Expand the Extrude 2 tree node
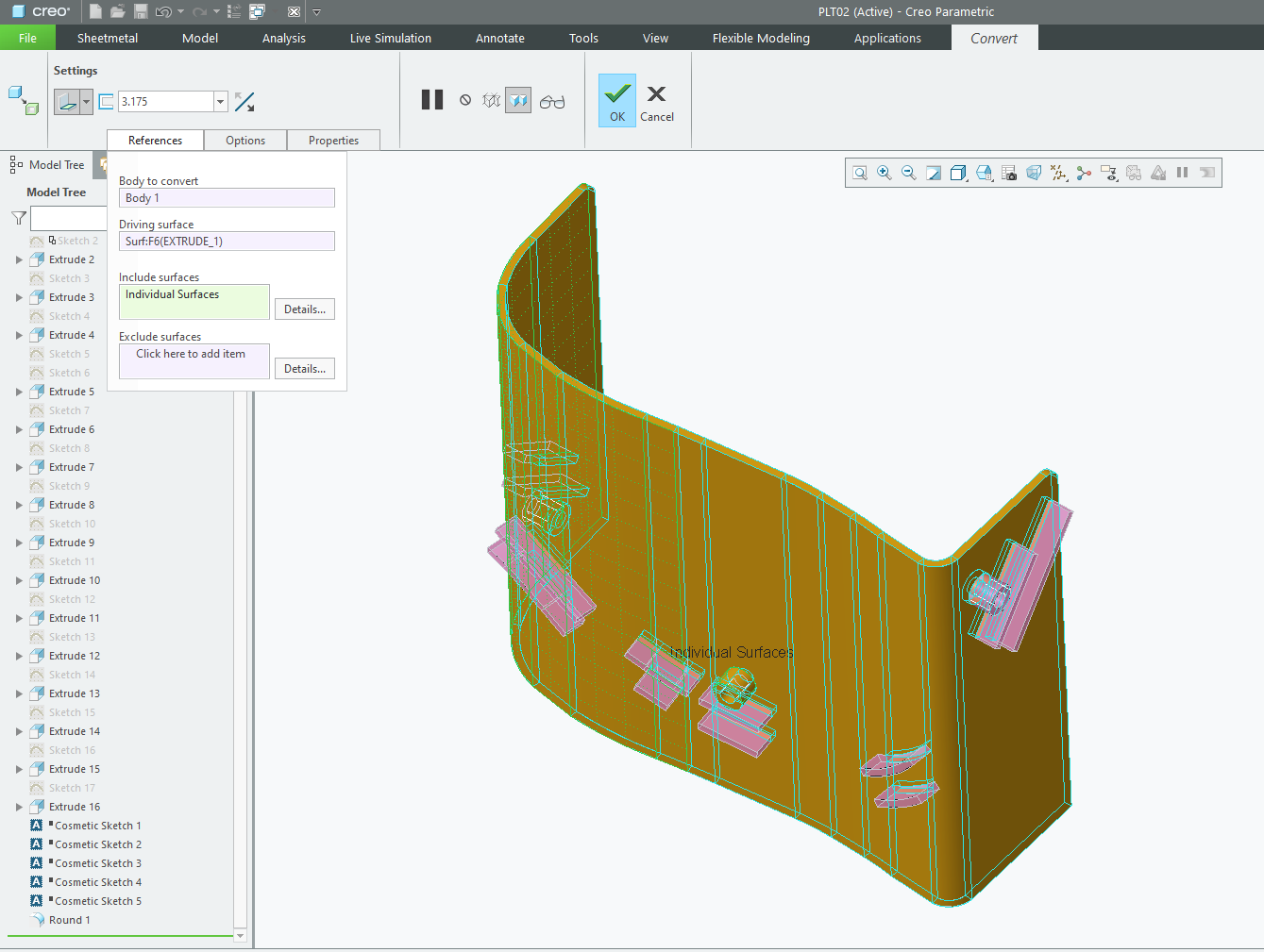Screen dimensions: 1264x952 (19, 259)
